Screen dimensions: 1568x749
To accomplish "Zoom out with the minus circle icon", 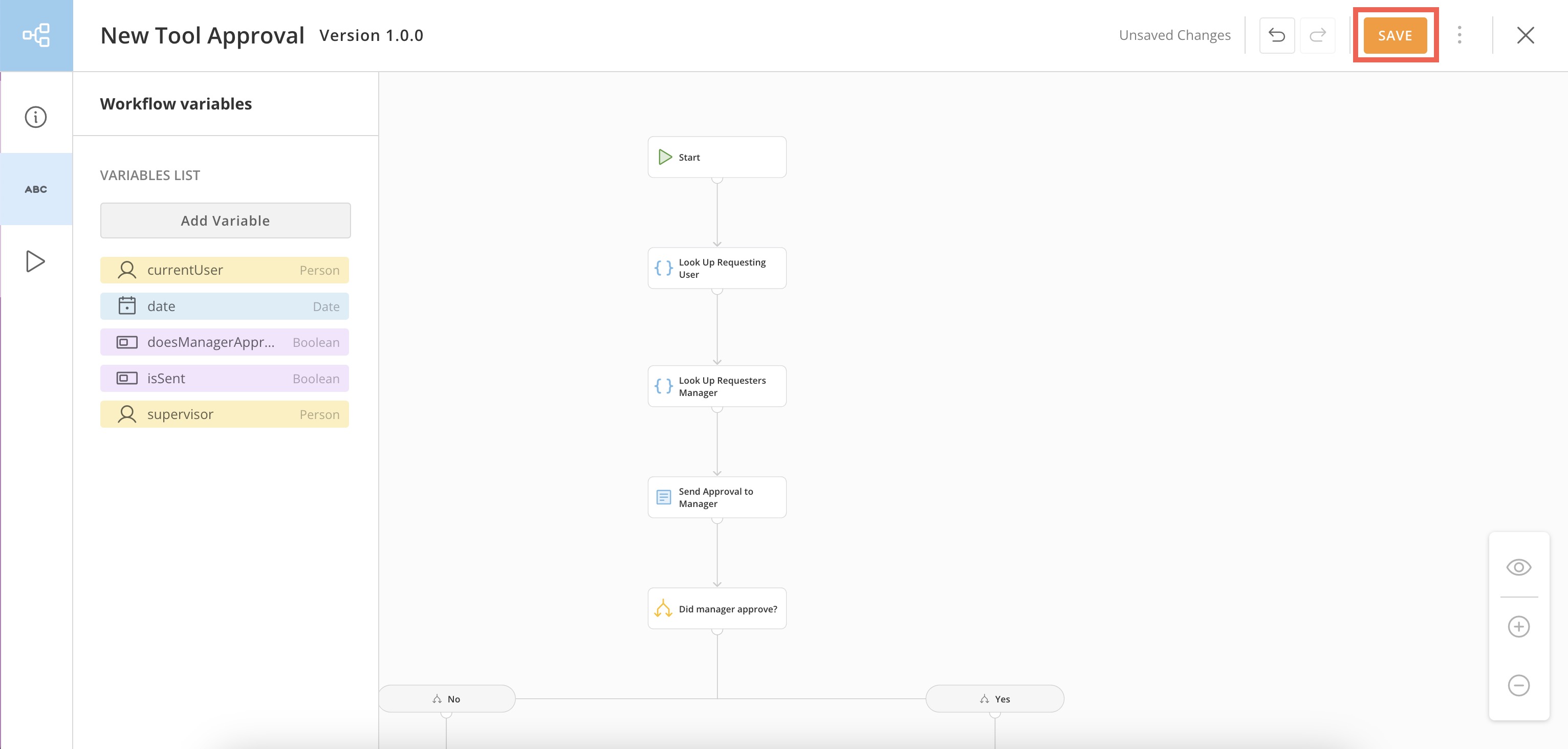I will (x=1519, y=685).
